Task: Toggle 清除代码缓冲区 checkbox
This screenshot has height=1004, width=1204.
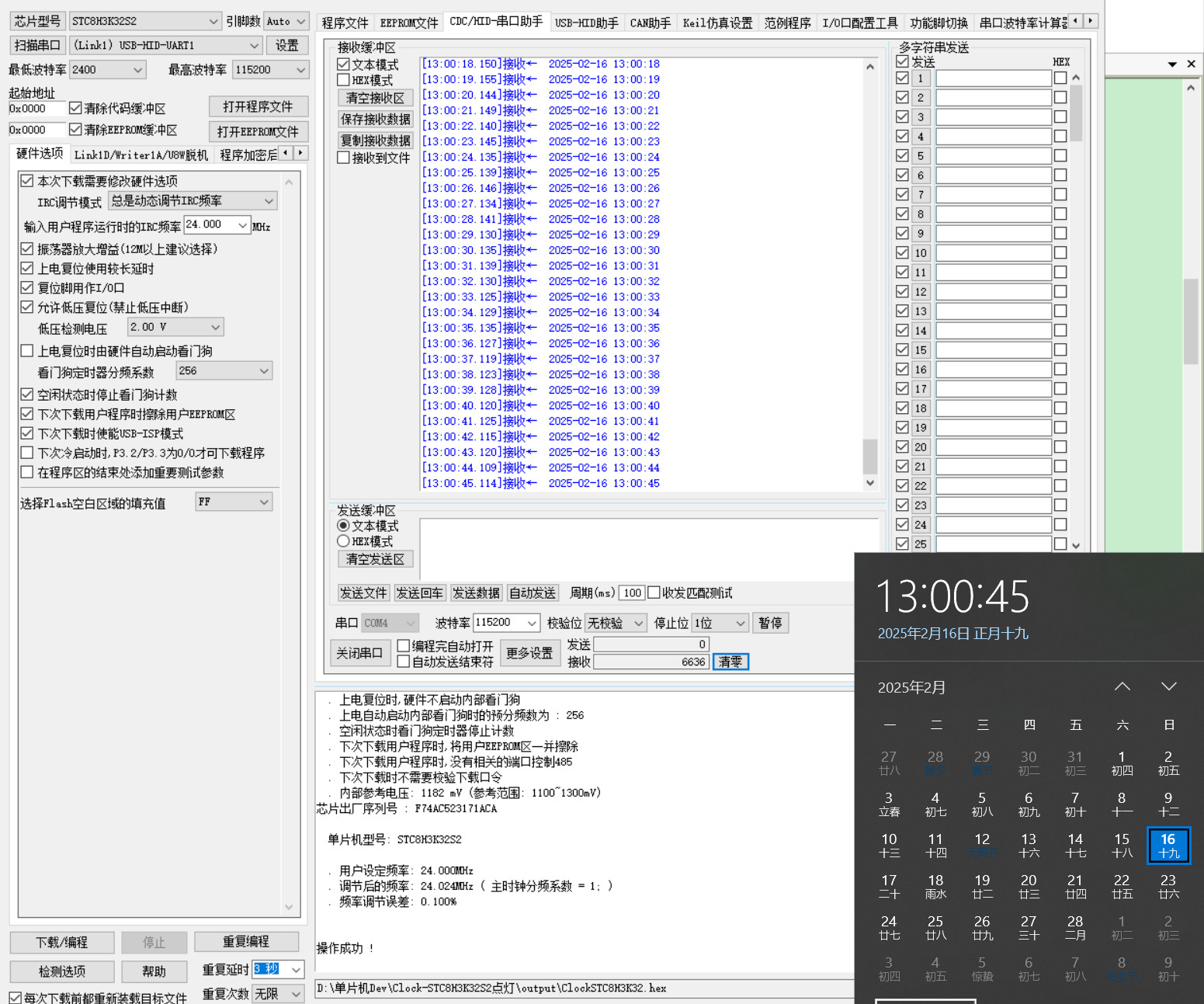Action: pos(75,108)
